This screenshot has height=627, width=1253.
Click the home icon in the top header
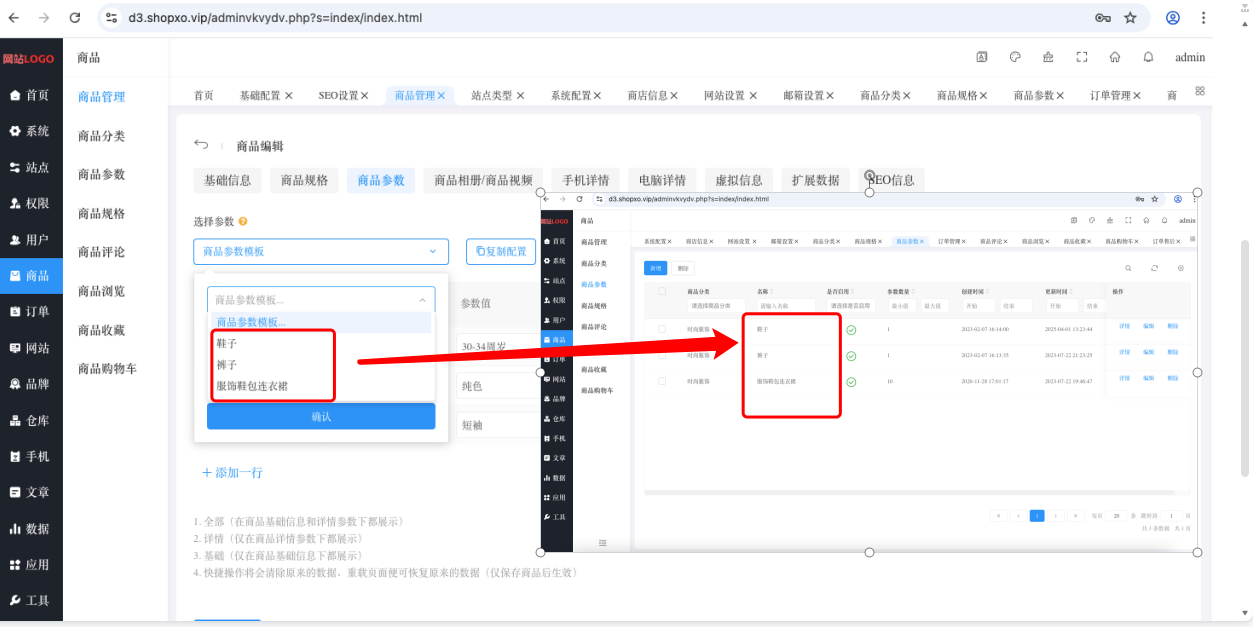tap(1115, 57)
